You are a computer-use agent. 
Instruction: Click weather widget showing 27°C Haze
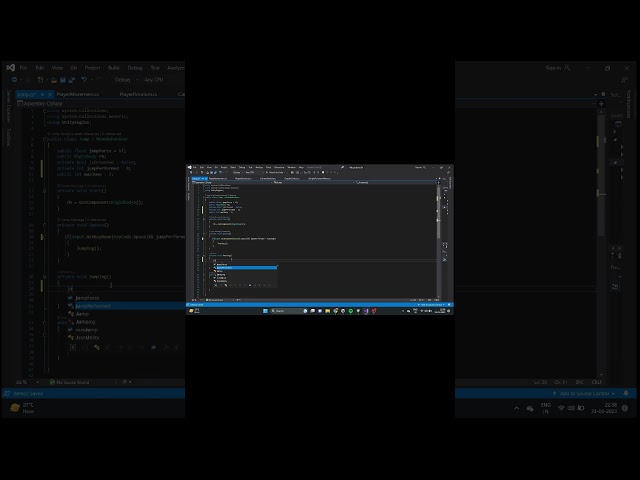pos(22,408)
